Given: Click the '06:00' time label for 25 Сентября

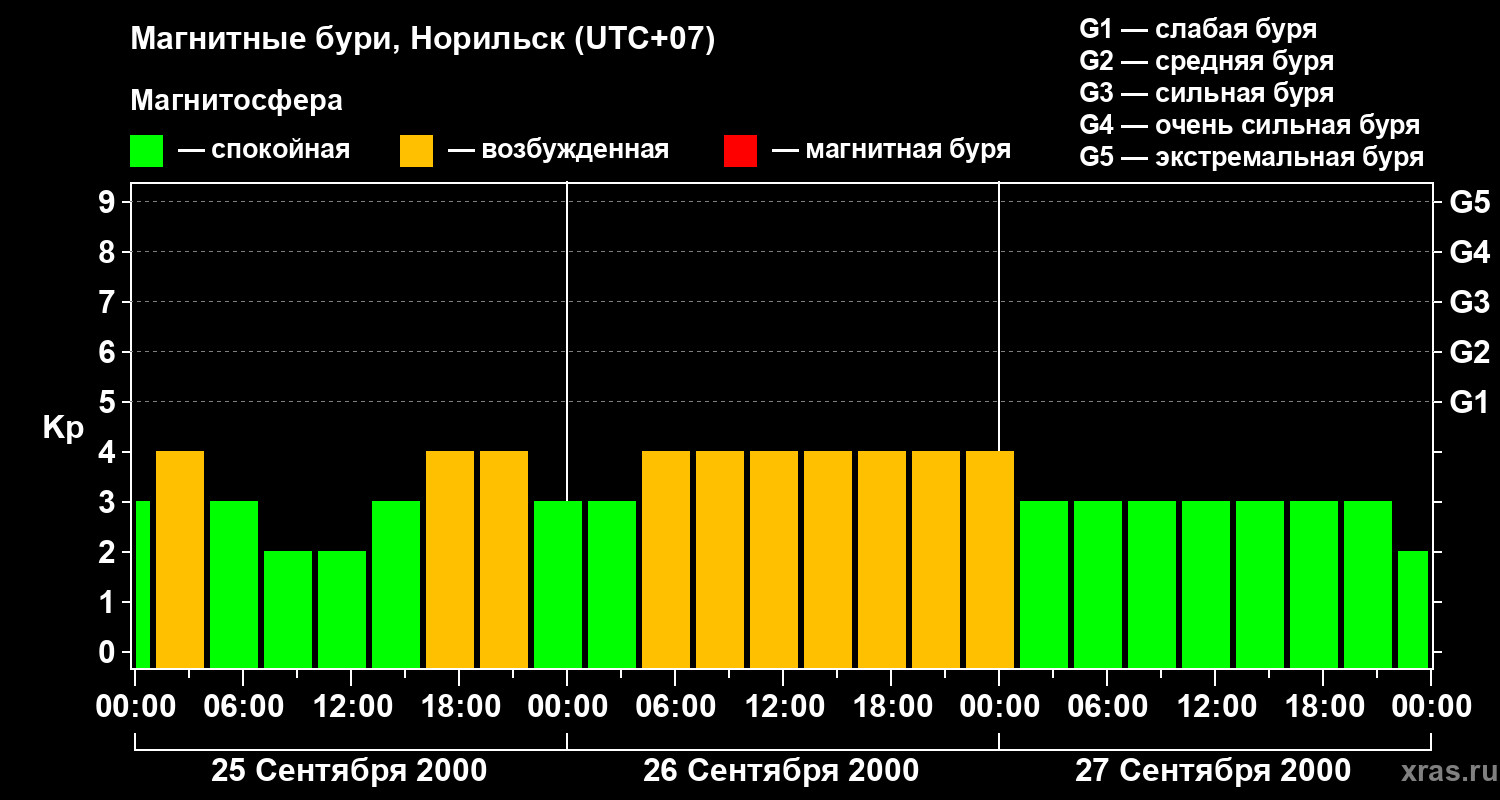Looking at the screenshot, I should (x=242, y=707).
